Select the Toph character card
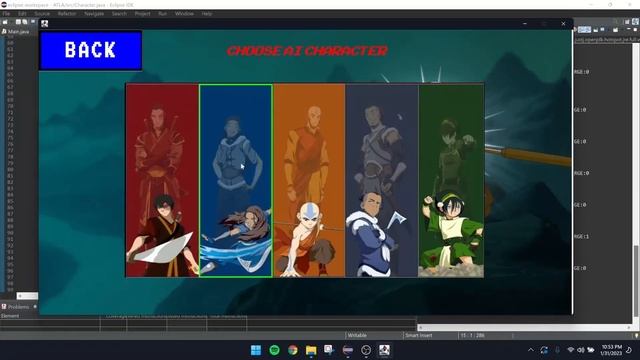 point(451,180)
